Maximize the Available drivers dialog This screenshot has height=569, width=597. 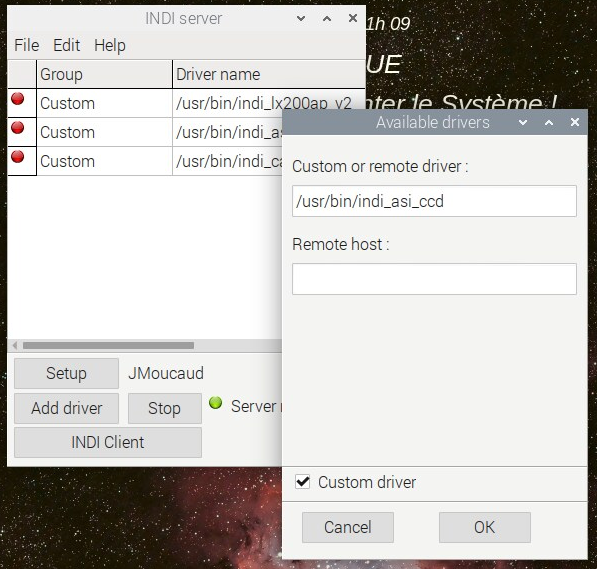click(549, 122)
